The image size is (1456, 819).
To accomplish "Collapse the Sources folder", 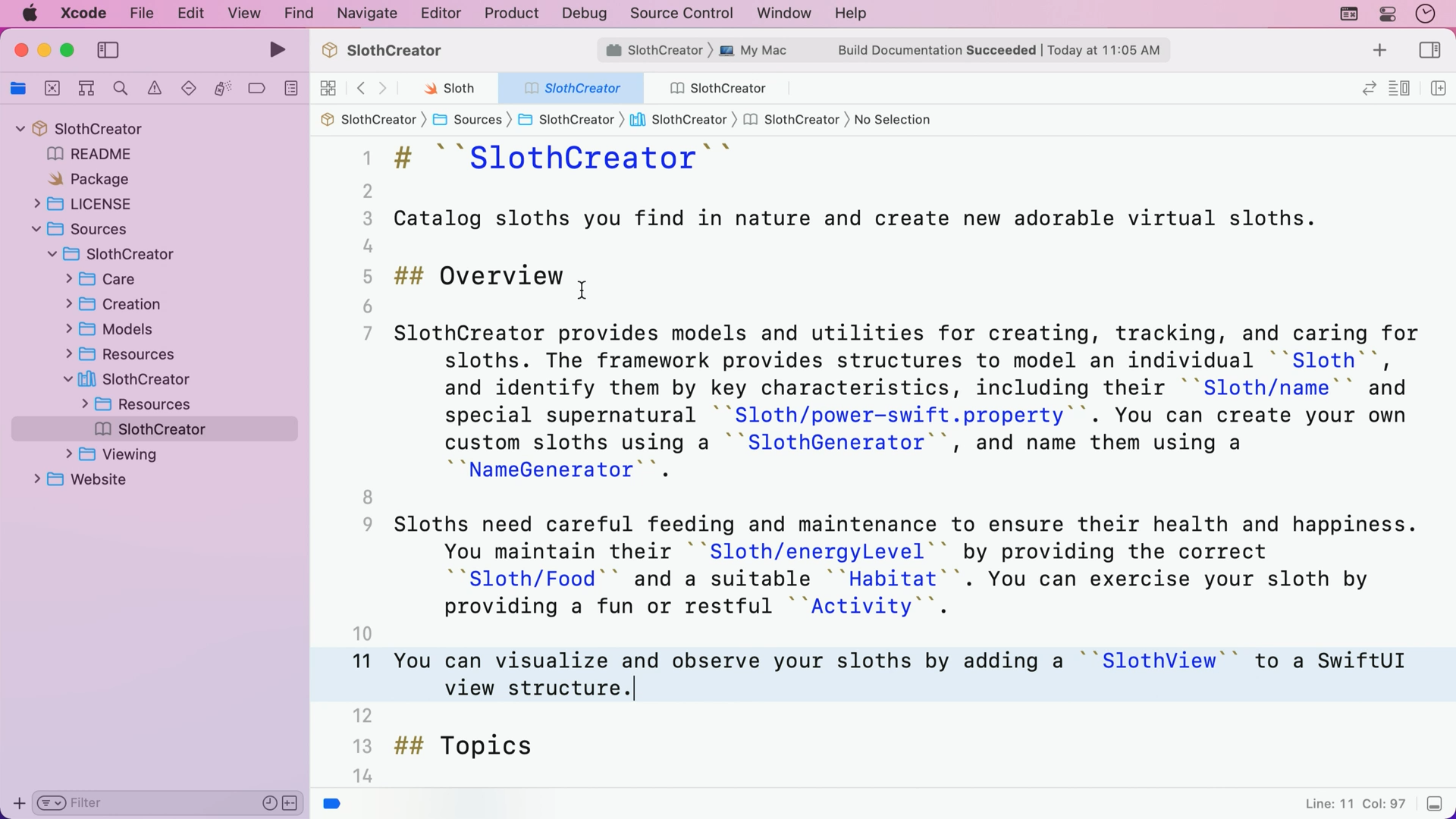I will point(36,229).
